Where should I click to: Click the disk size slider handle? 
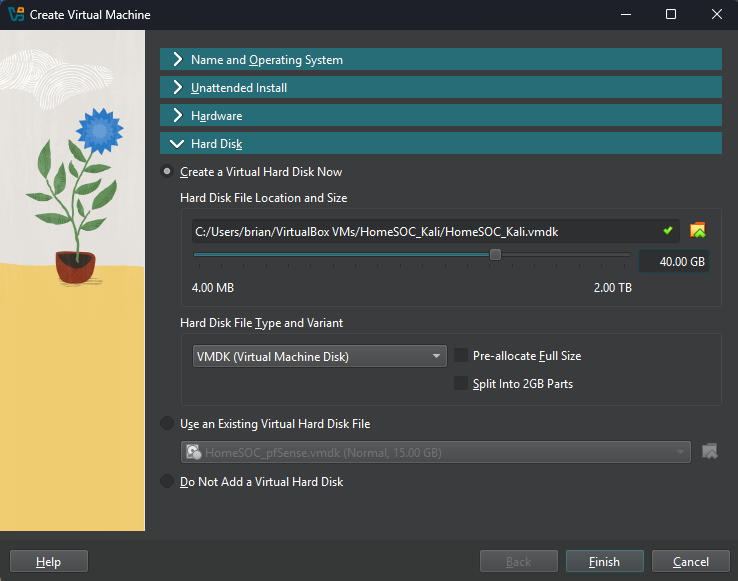[x=495, y=255]
